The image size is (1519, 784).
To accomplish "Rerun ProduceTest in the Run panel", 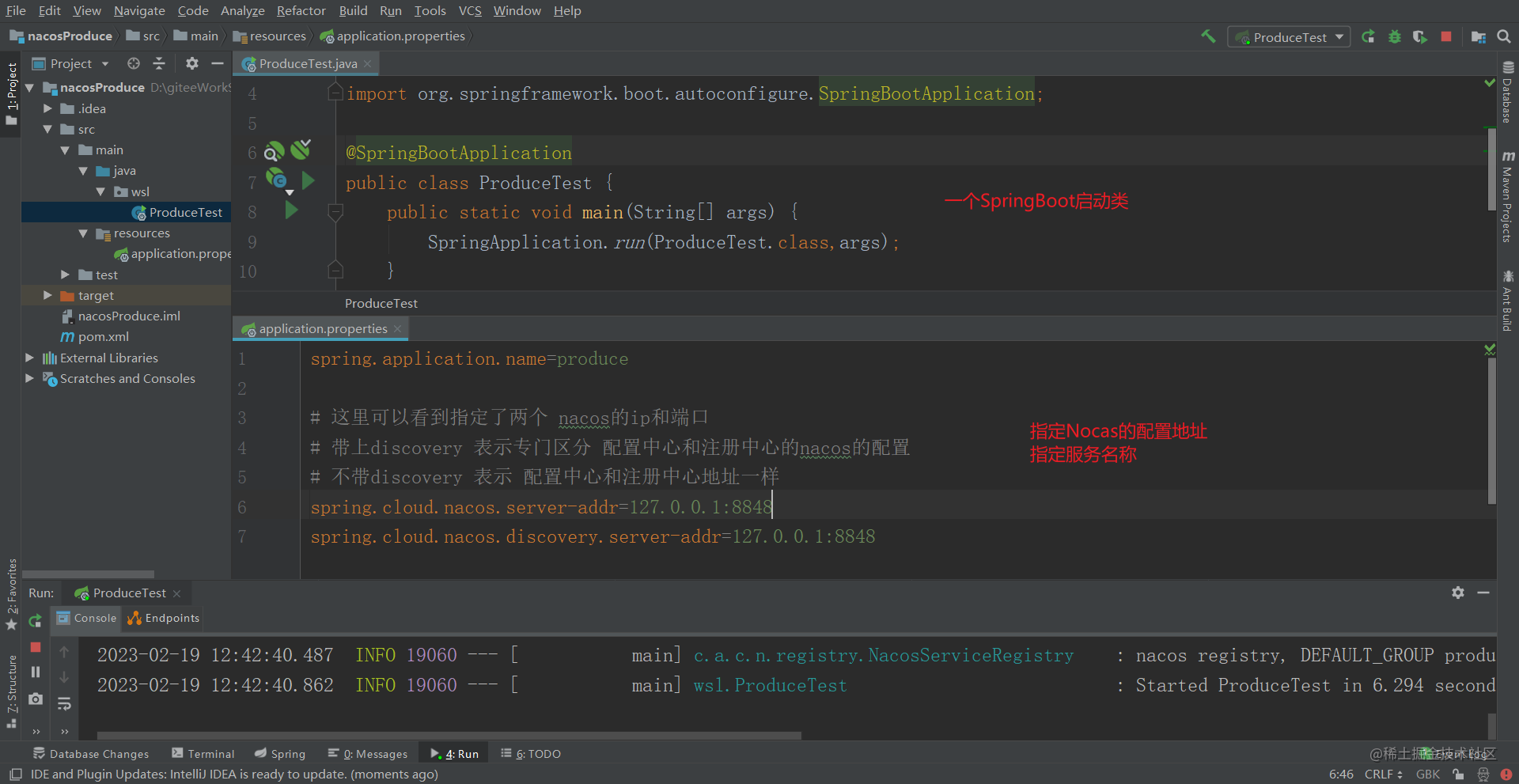I will [35, 621].
